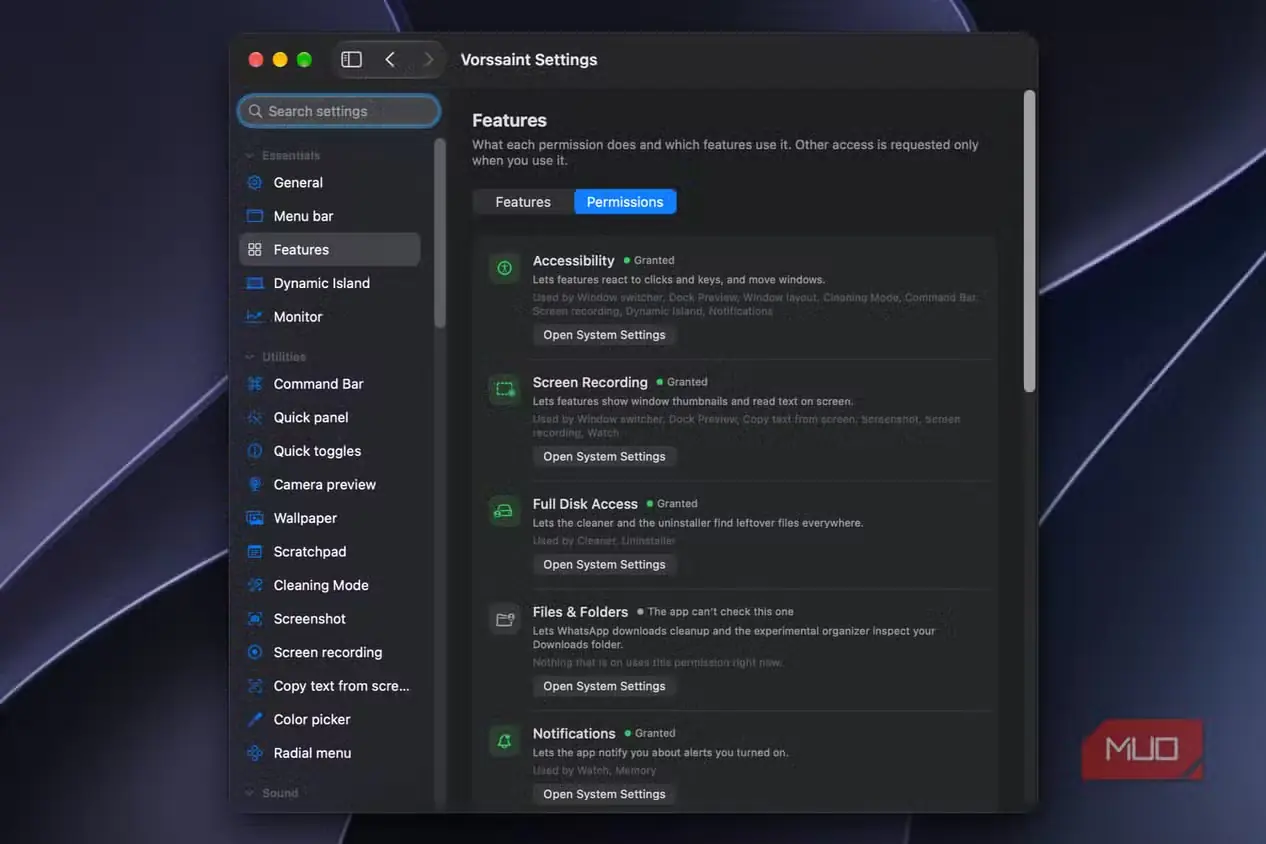Open System Settings for Full Disk Access
Viewport: 1266px width, 844px height.
pos(604,564)
